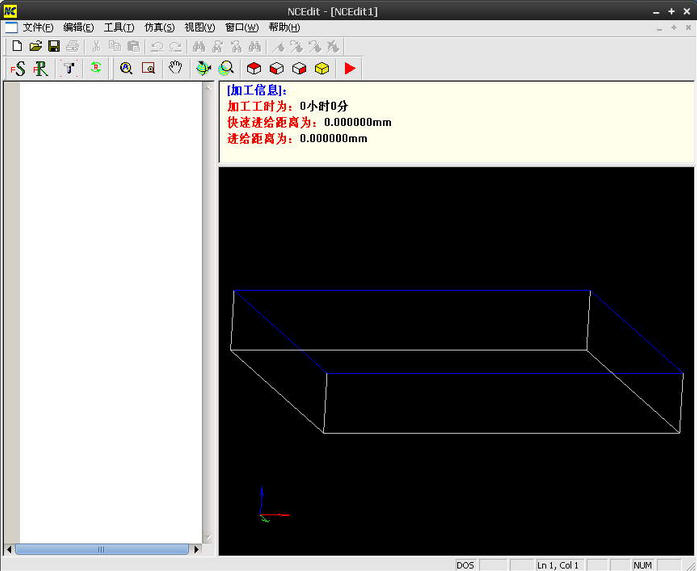This screenshot has height=571, width=697.
Task: Save the file with the floppy disk icon
Action: coord(54,46)
